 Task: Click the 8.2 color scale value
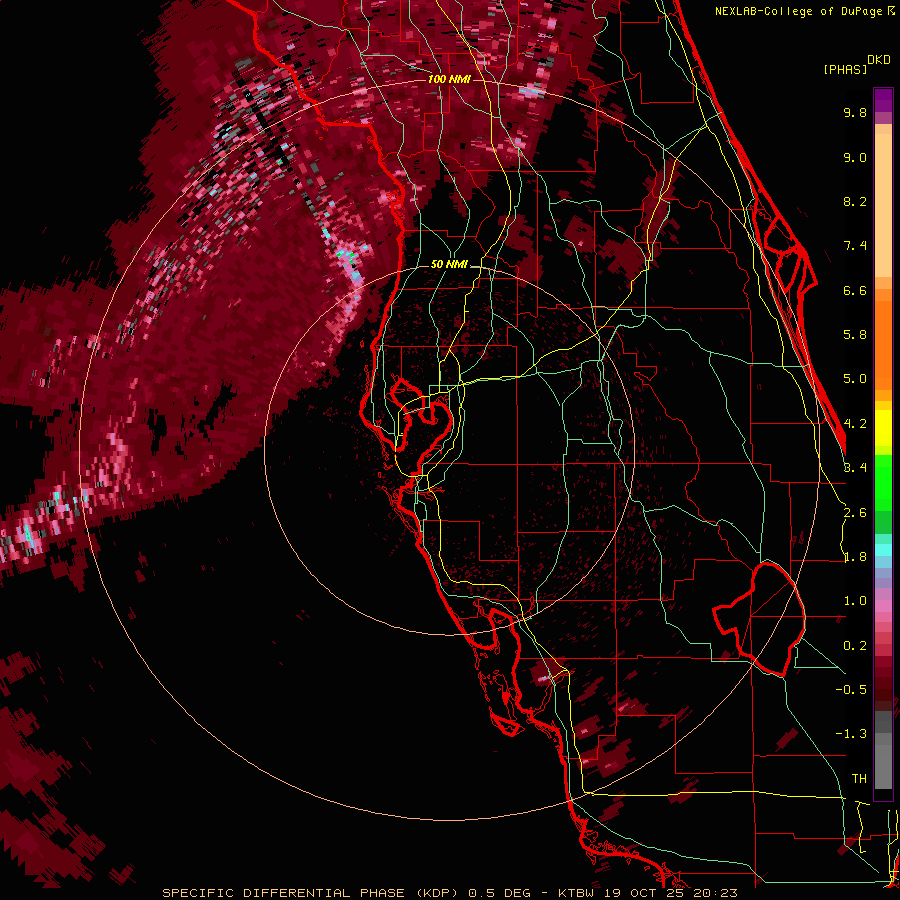[x=855, y=201]
